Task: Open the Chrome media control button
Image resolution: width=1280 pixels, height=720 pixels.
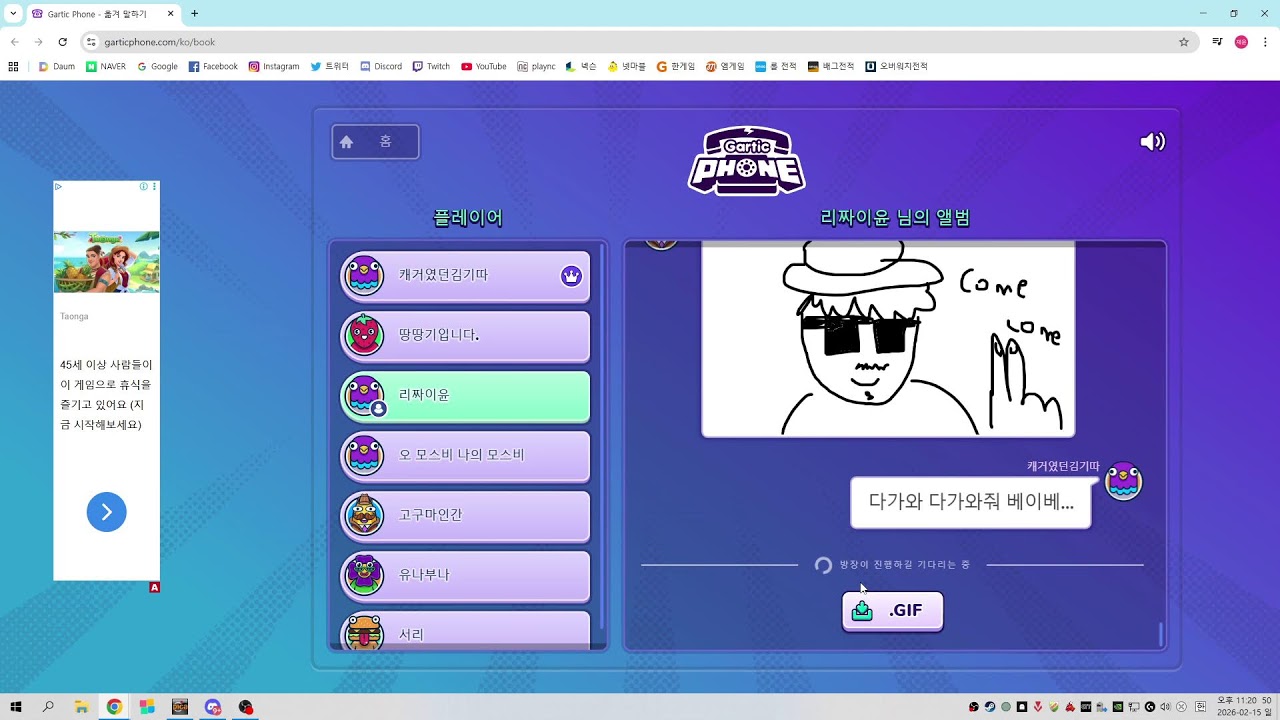Action: click(1217, 42)
